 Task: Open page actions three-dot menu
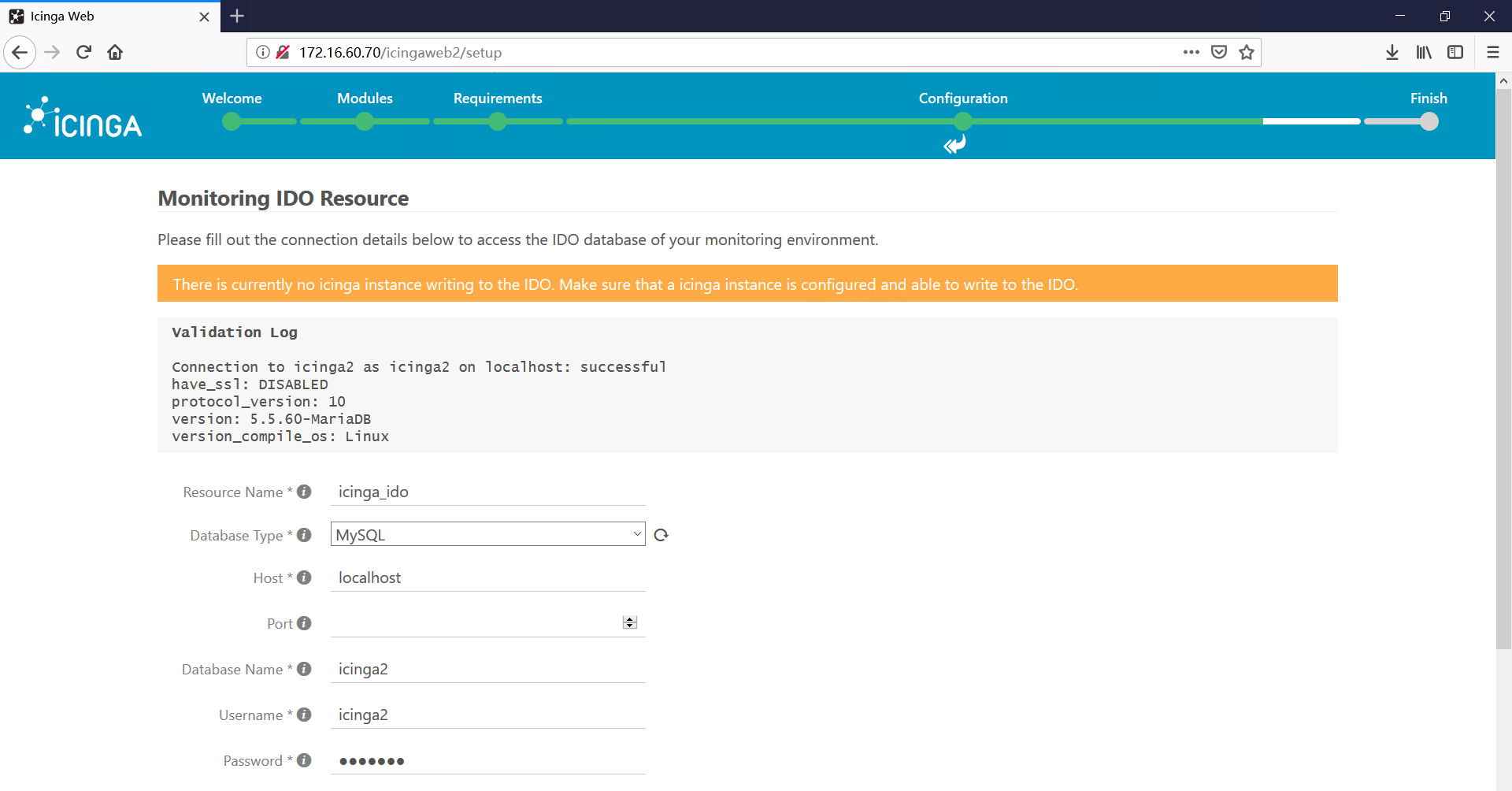coord(1191,53)
